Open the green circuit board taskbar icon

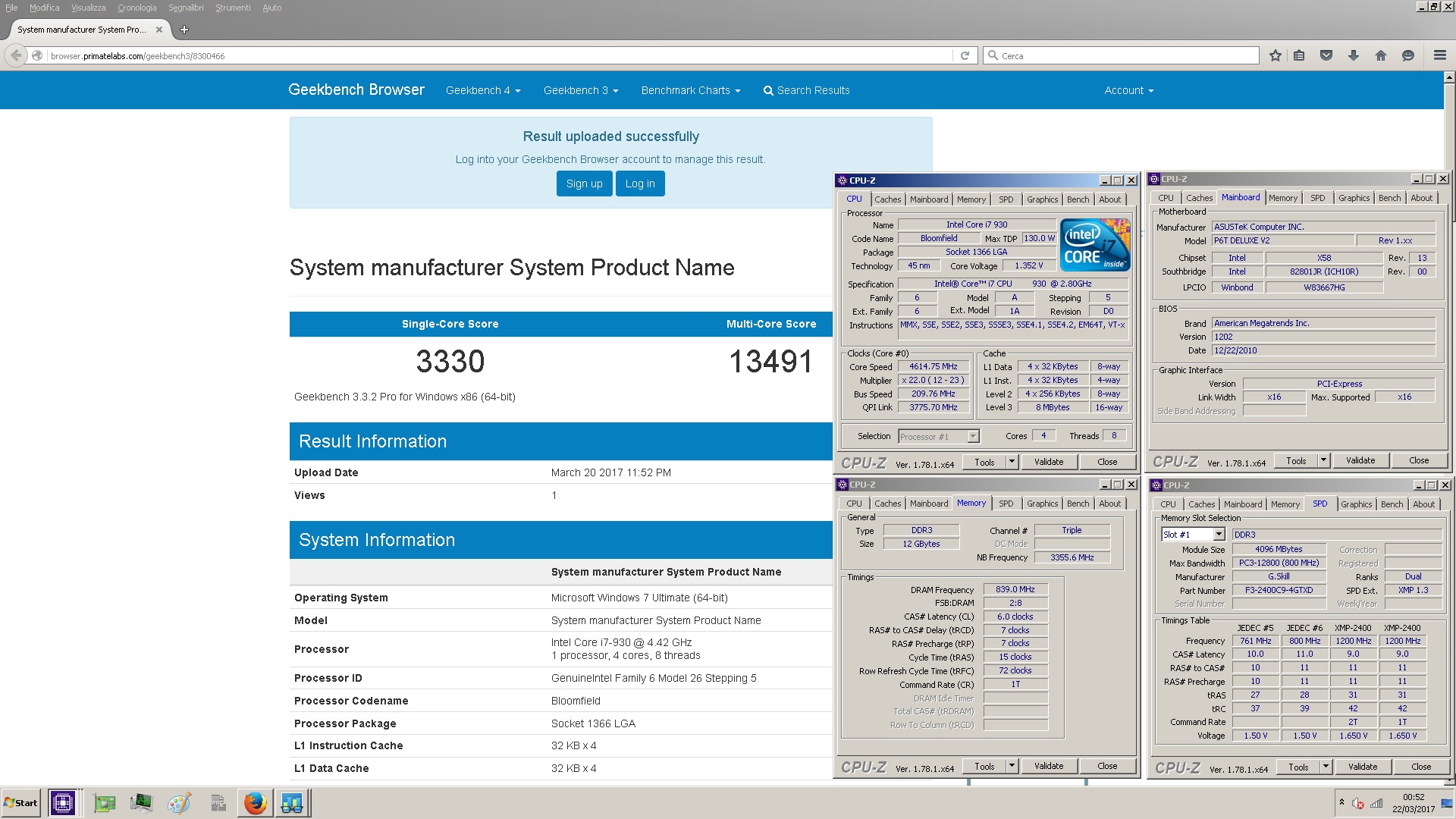click(x=104, y=802)
